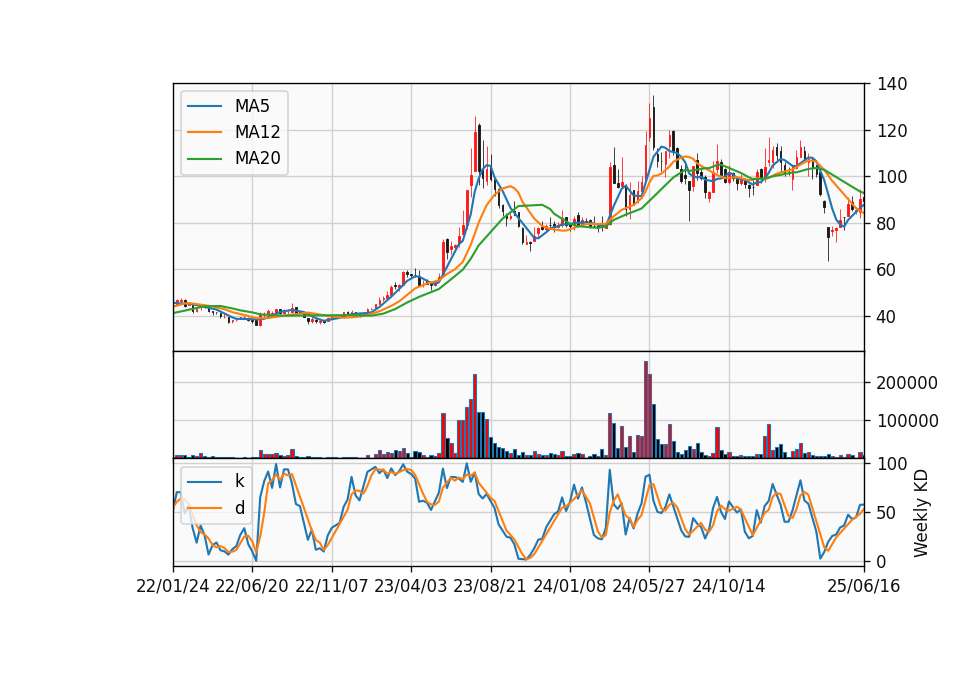Screen dimensions: 960x690
Task: Click the k legend label in KD panel
Action: (239, 481)
